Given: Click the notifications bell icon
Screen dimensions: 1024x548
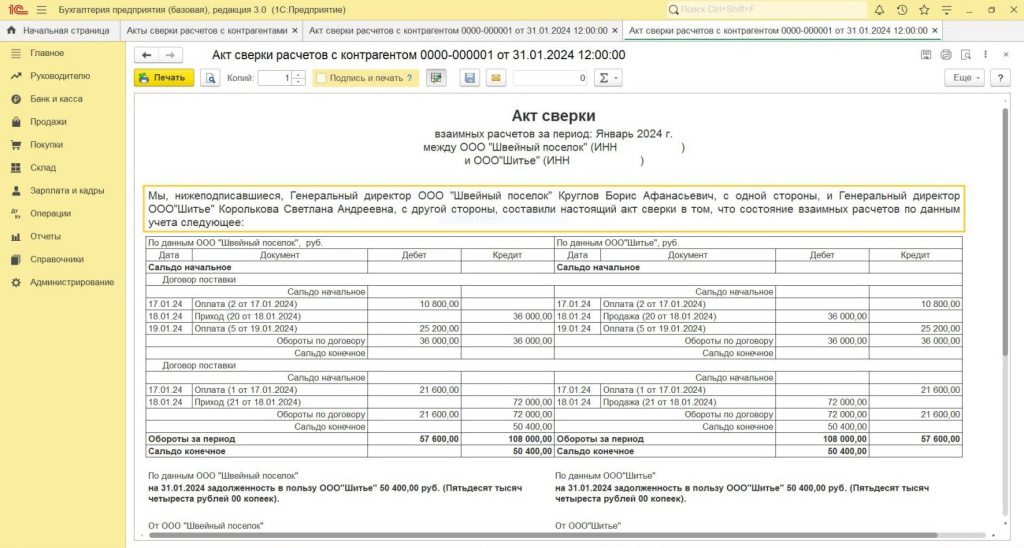Looking at the screenshot, I should (880, 10).
